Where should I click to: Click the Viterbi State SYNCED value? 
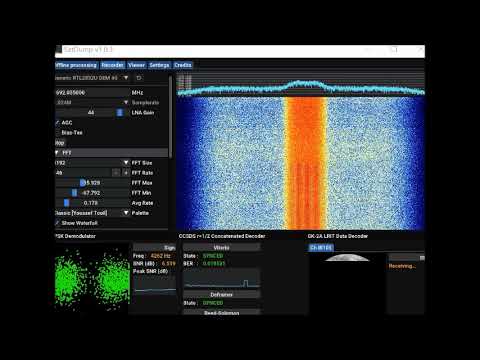tap(213, 256)
